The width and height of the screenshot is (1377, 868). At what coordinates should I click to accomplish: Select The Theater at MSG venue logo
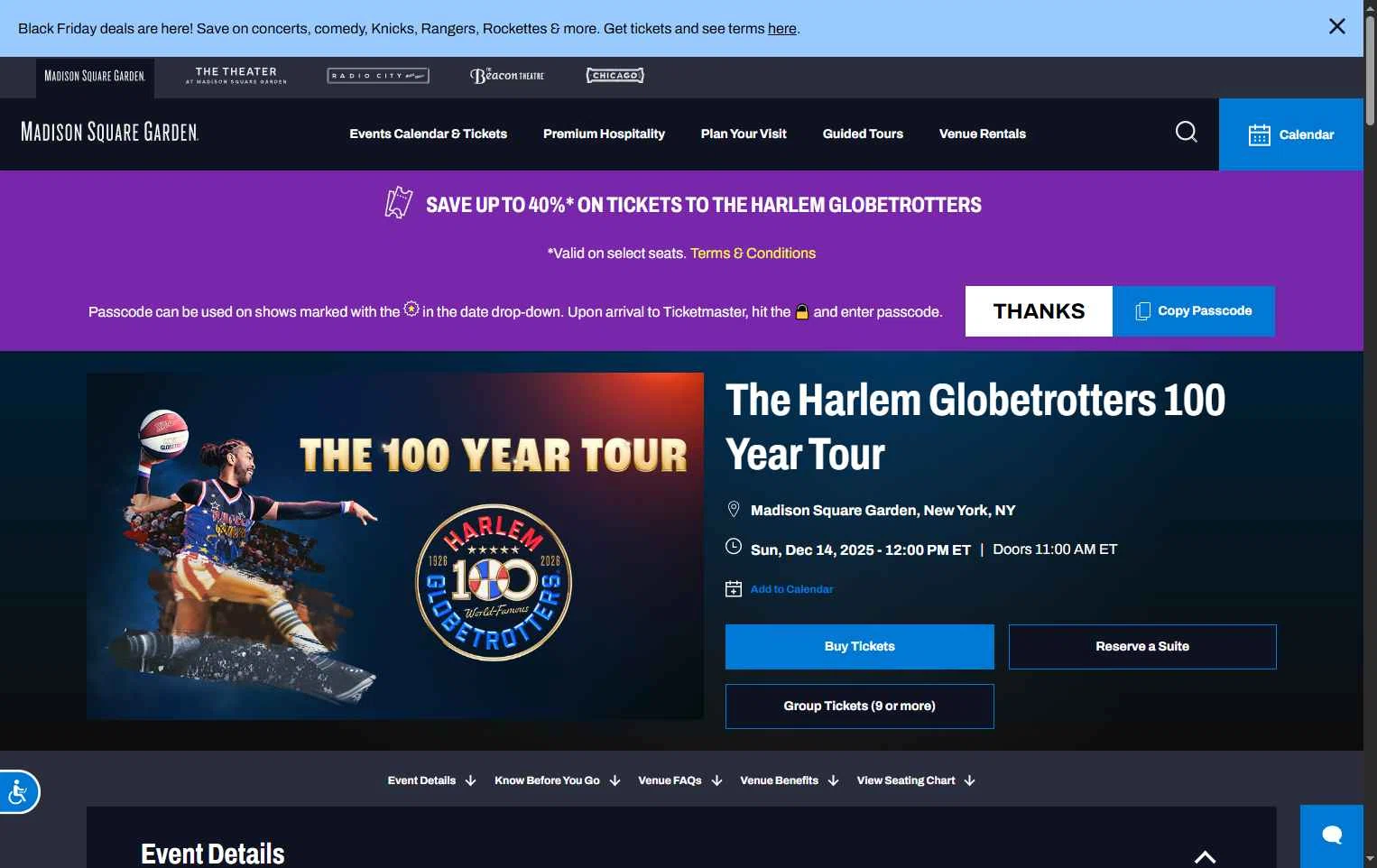point(236,76)
